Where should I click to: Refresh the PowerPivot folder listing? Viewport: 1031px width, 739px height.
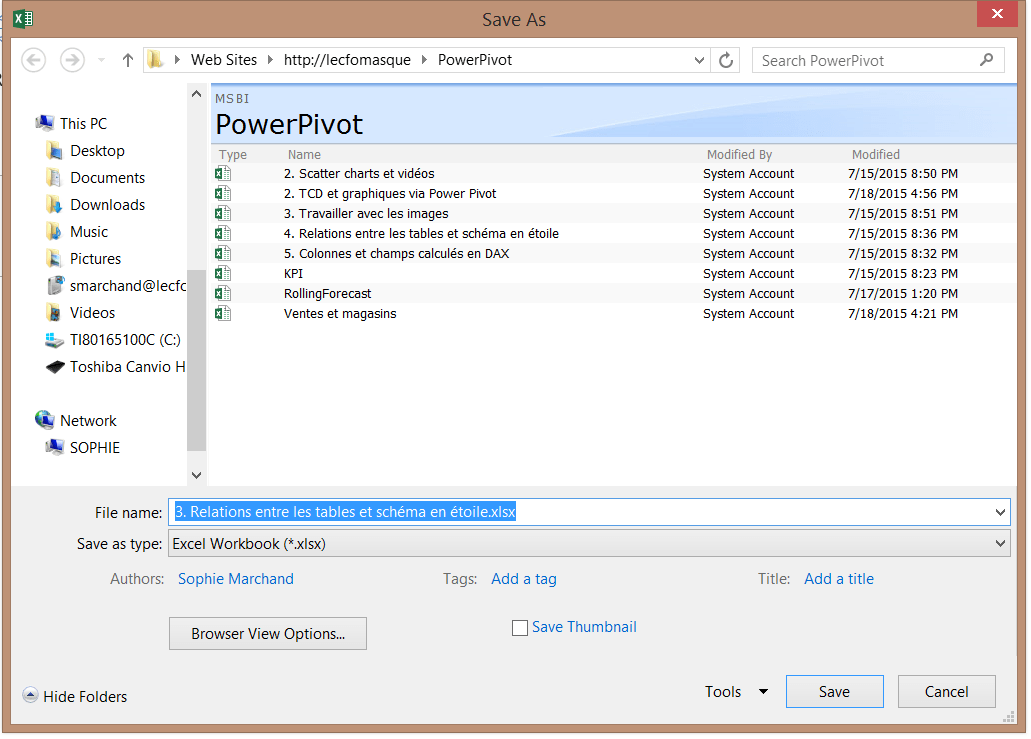point(727,60)
